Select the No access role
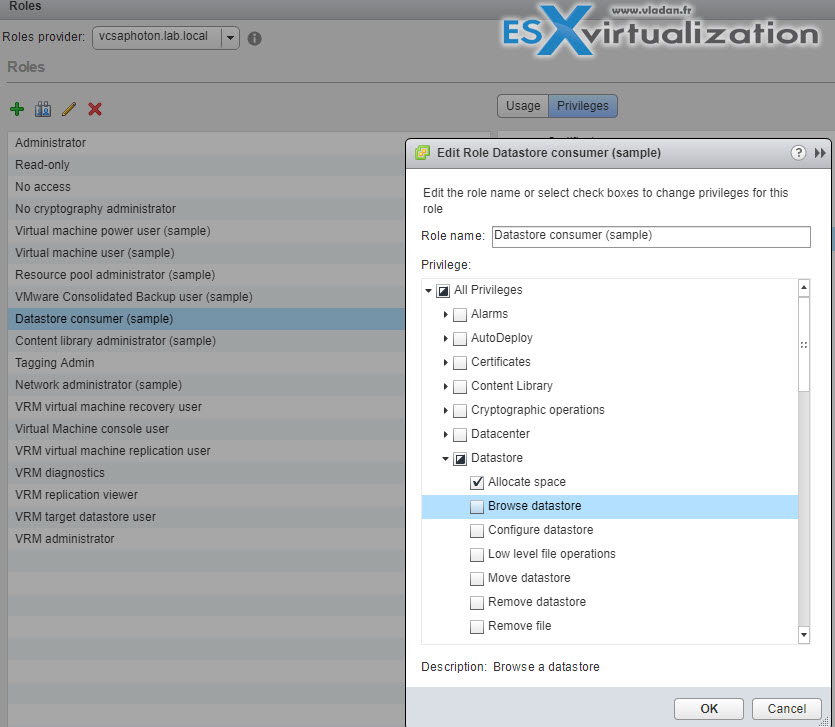Viewport: 835px width, 727px height. (x=207, y=187)
